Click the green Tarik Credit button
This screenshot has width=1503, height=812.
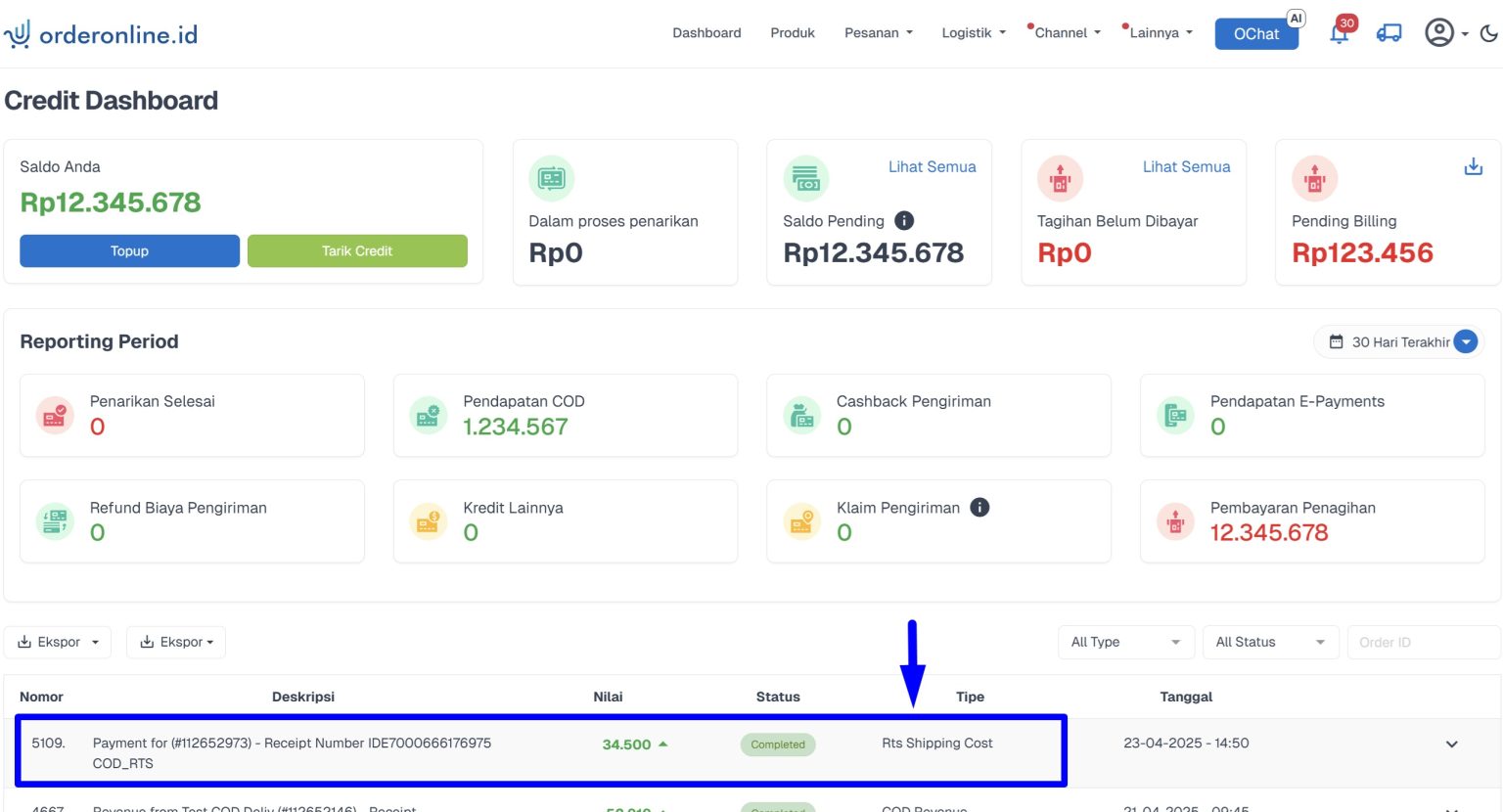[x=357, y=251]
